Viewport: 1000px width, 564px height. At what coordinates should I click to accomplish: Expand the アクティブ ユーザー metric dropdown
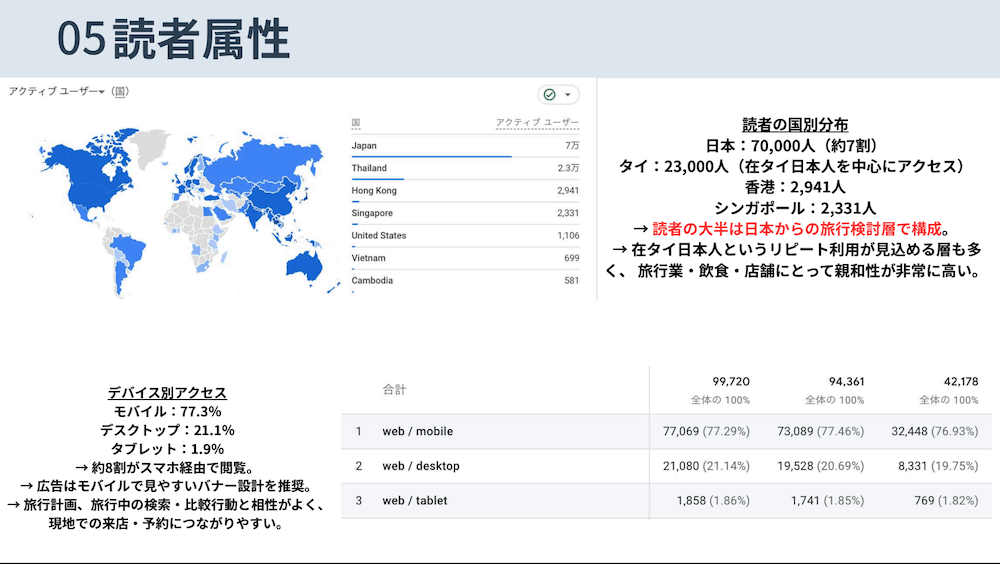(x=56, y=92)
